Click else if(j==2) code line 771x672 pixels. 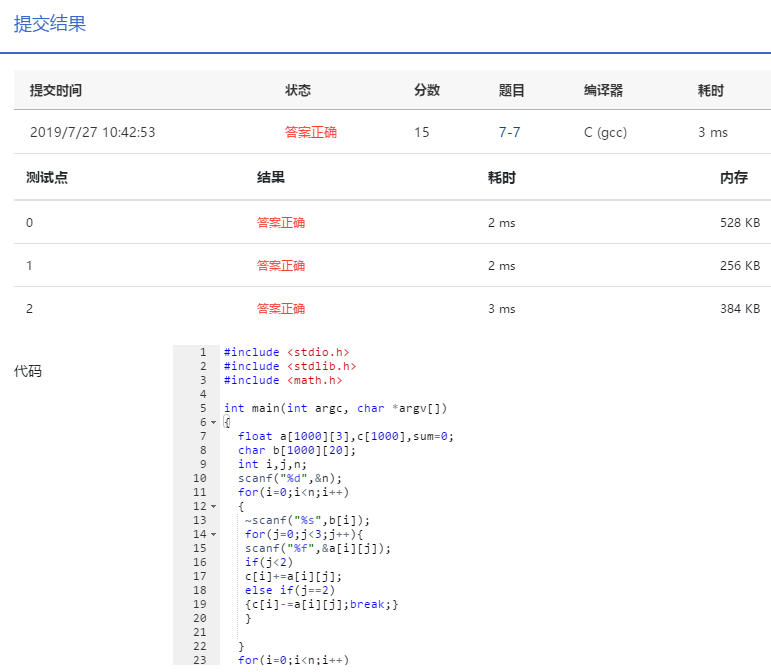pos(290,590)
